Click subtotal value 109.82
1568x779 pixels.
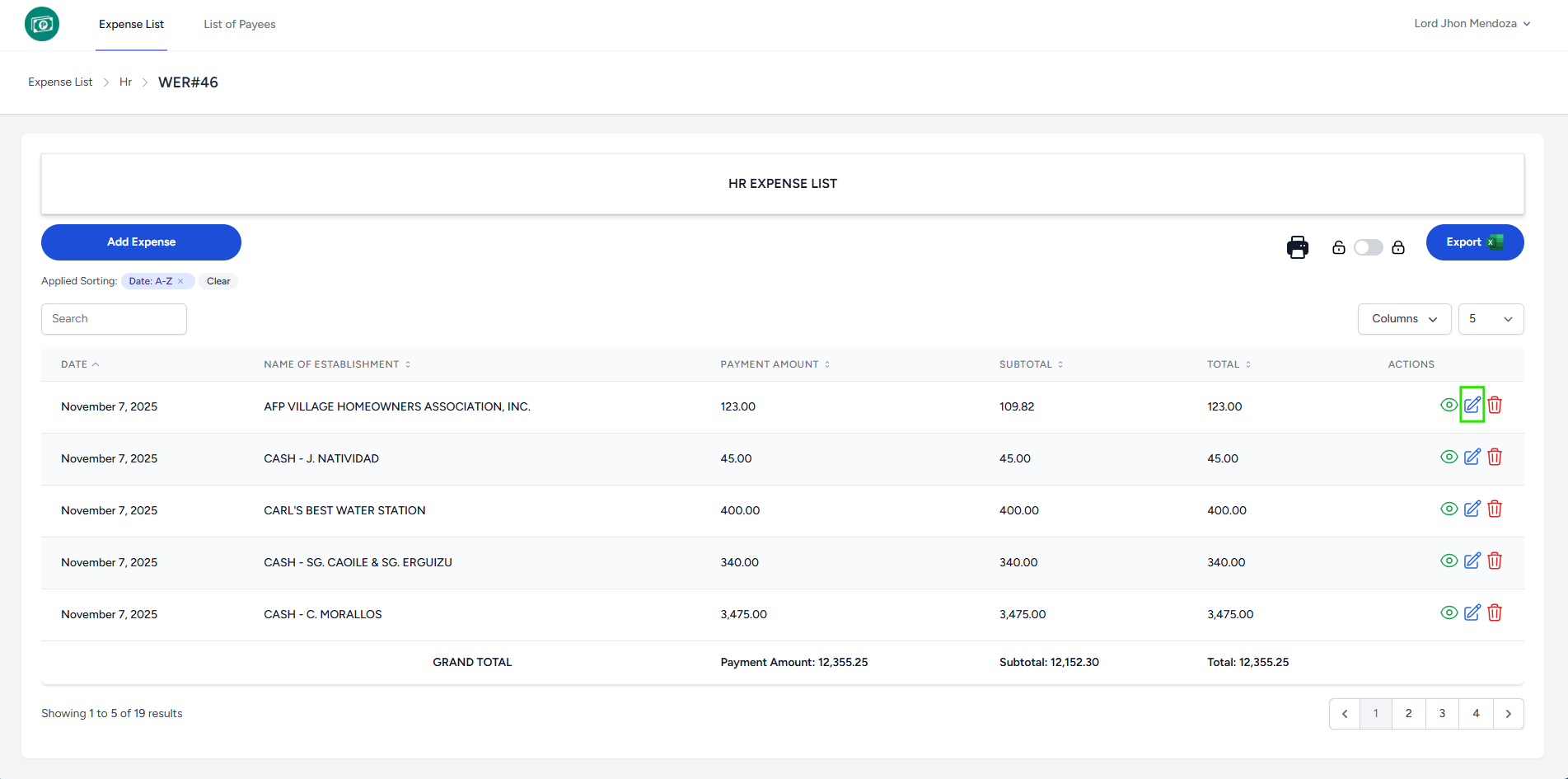1017,406
